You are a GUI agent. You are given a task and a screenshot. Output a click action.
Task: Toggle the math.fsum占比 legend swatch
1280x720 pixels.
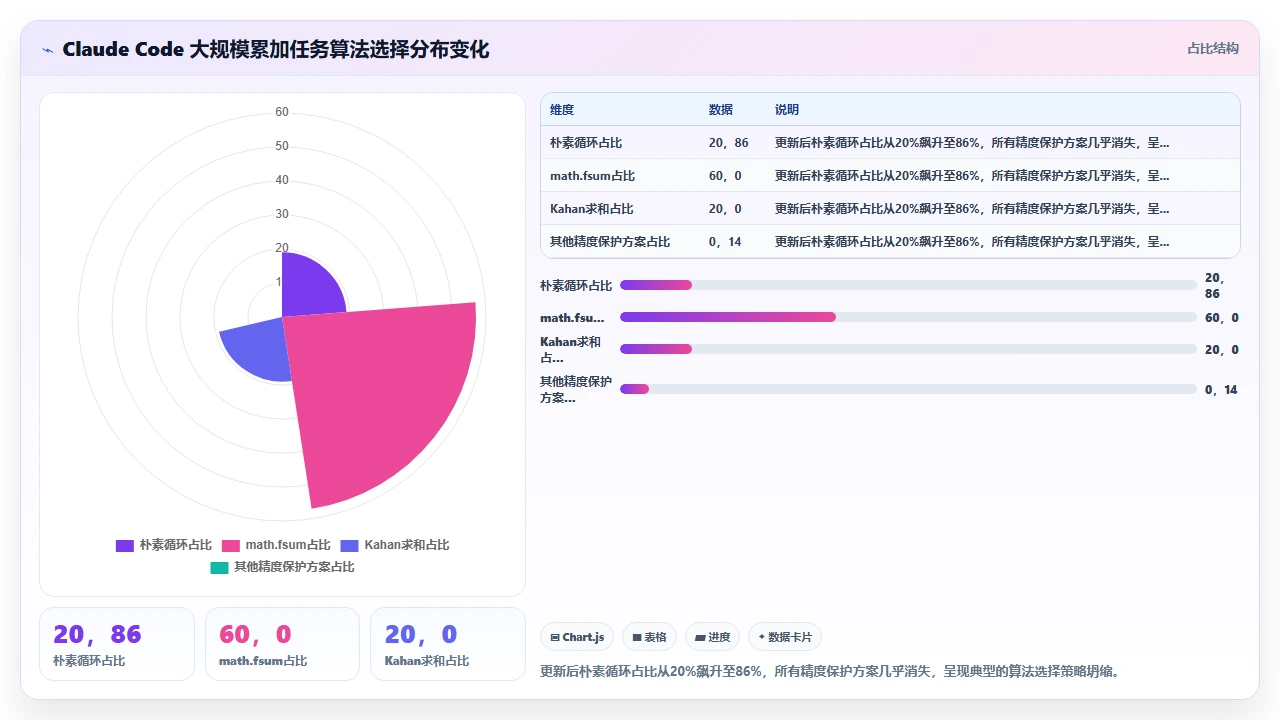(x=231, y=546)
